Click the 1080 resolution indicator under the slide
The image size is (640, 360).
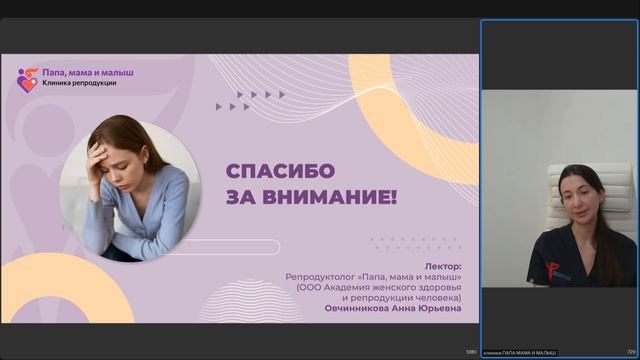[471, 352]
